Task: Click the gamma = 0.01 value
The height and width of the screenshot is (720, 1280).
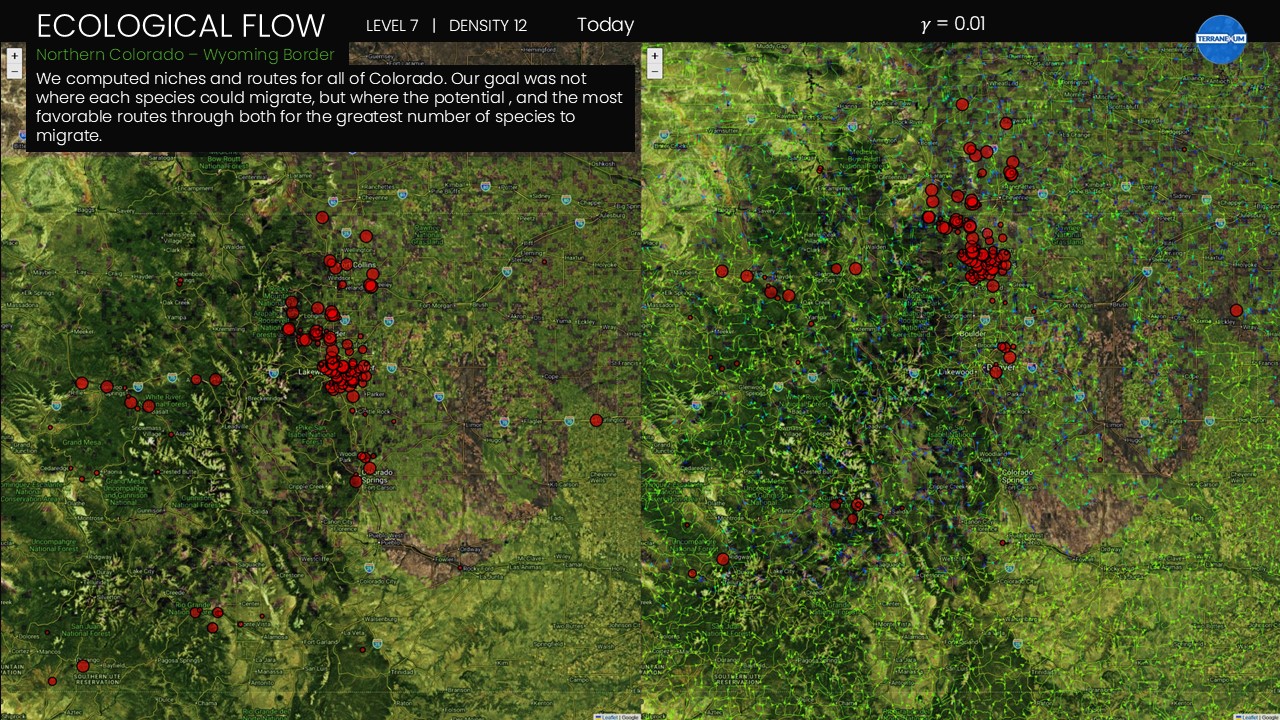Action: click(x=953, y=24)
